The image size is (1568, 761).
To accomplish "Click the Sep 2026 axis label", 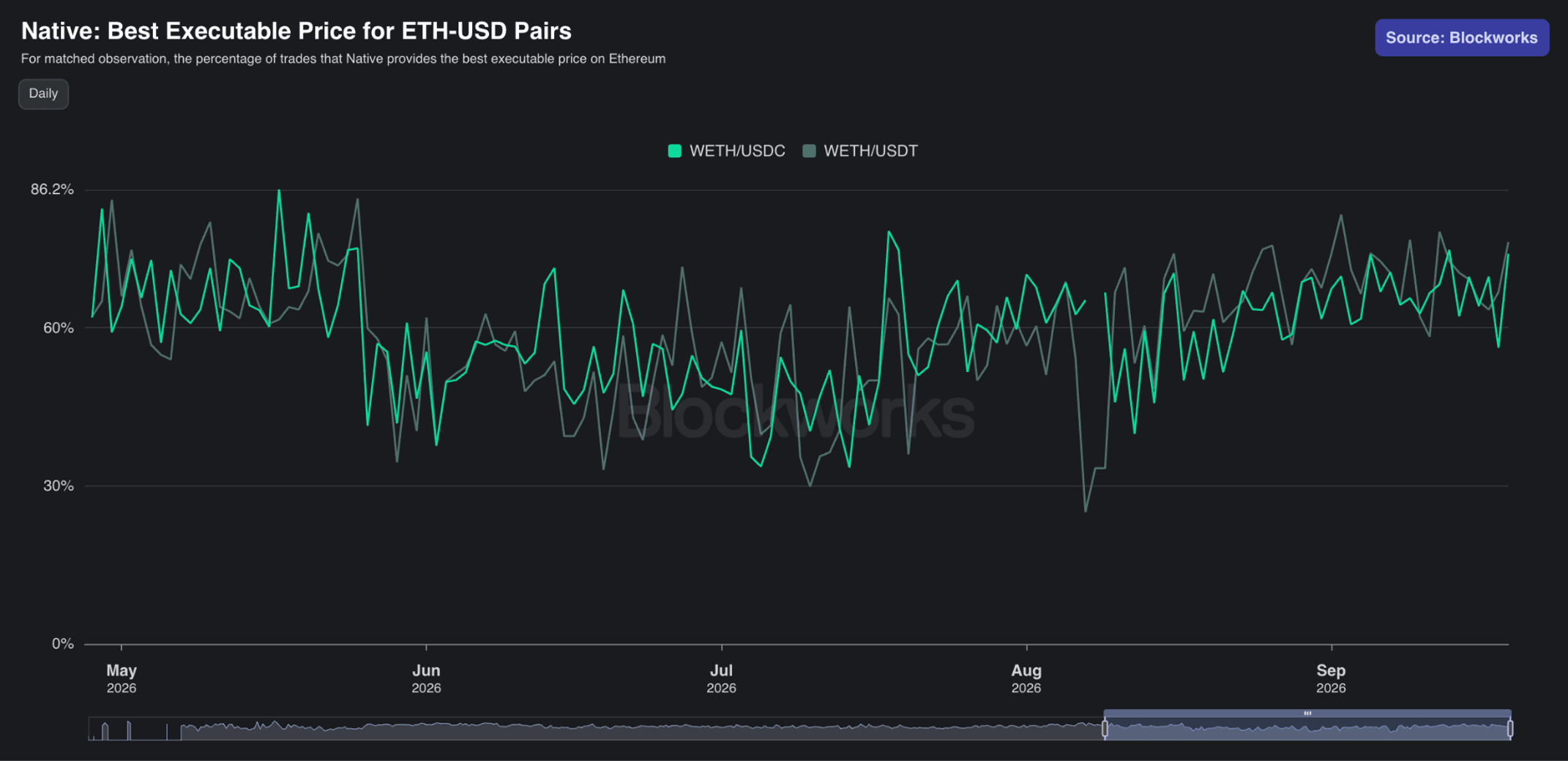I will pyautogui.click(x=1331, y=678).
